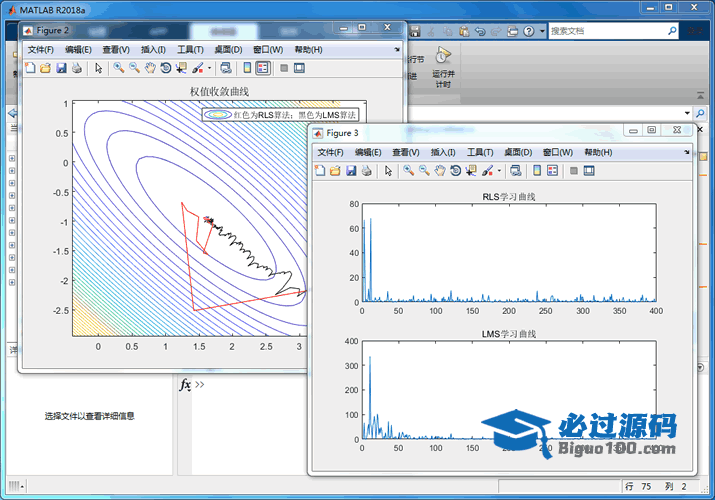
Task: Open address bar dropdown arrow in MATLAB
Action: (687, 113)
